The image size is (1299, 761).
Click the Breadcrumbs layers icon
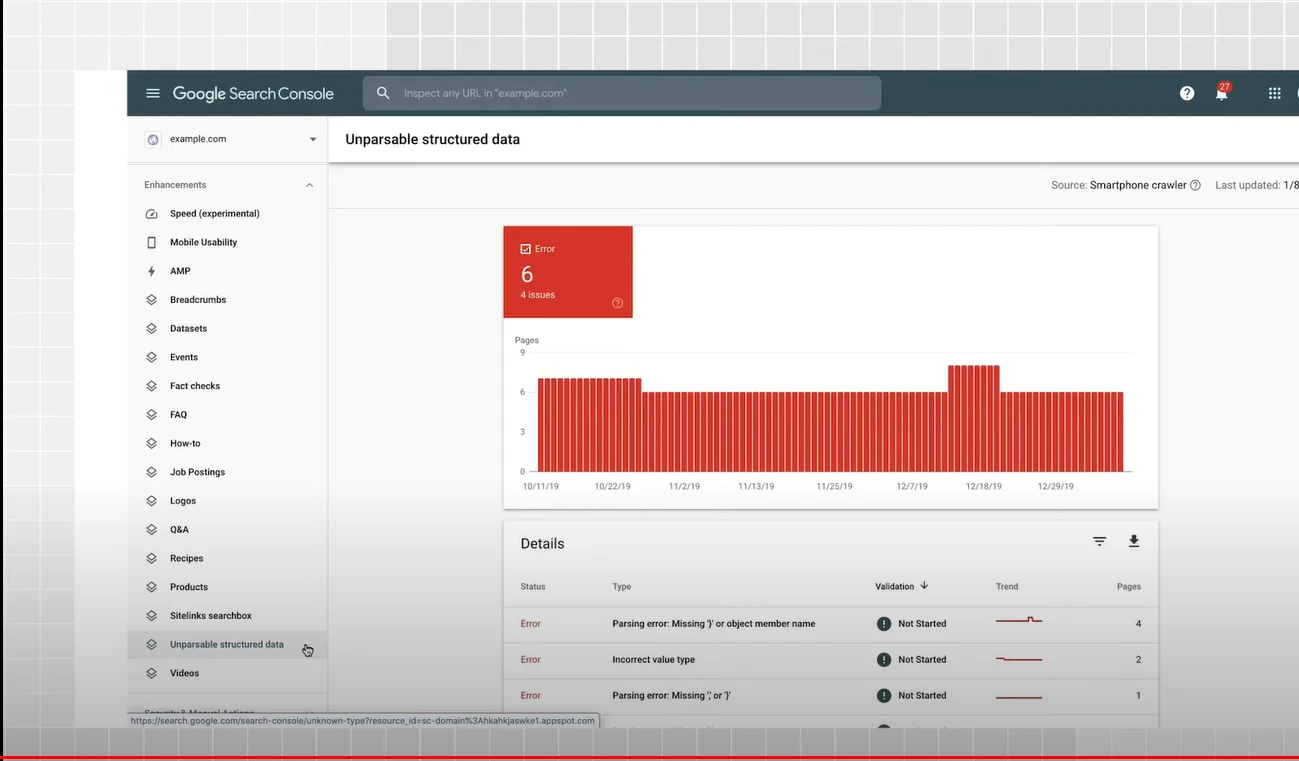[152, 300]
